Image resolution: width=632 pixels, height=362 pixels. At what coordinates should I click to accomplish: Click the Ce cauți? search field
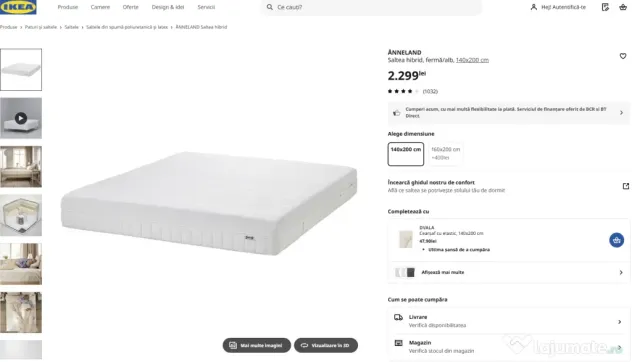point(371,7)
